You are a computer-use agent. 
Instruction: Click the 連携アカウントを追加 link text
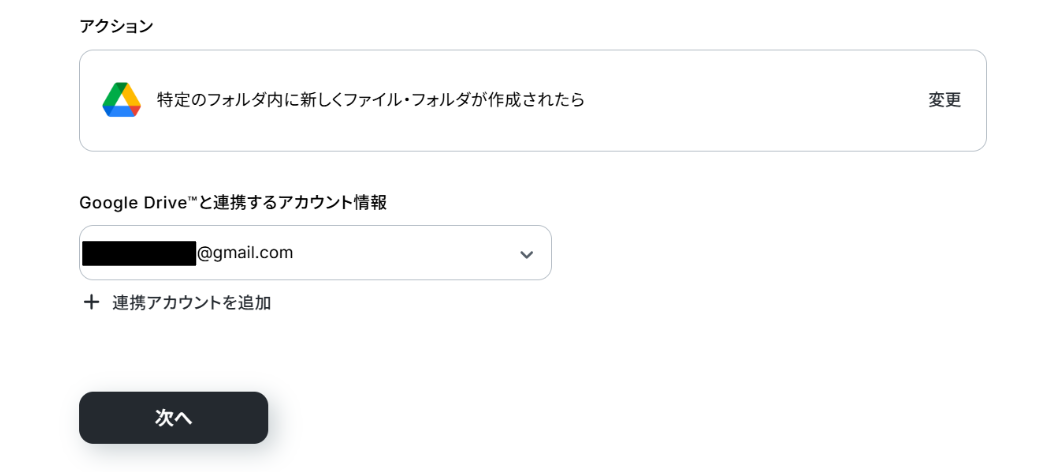[191, 302]
